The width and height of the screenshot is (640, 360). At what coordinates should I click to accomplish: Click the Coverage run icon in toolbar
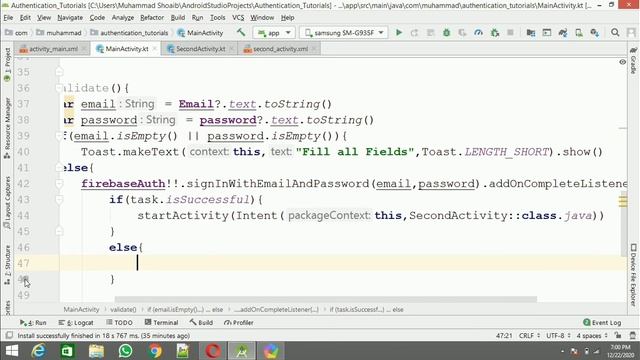pos(462,33)
